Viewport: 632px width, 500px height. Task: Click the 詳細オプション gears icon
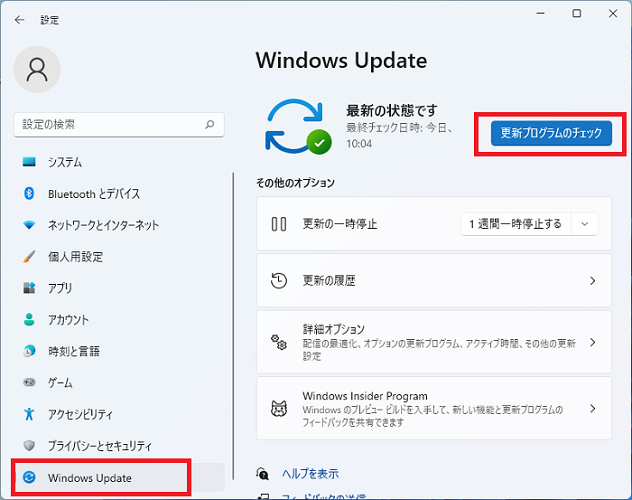279,342
